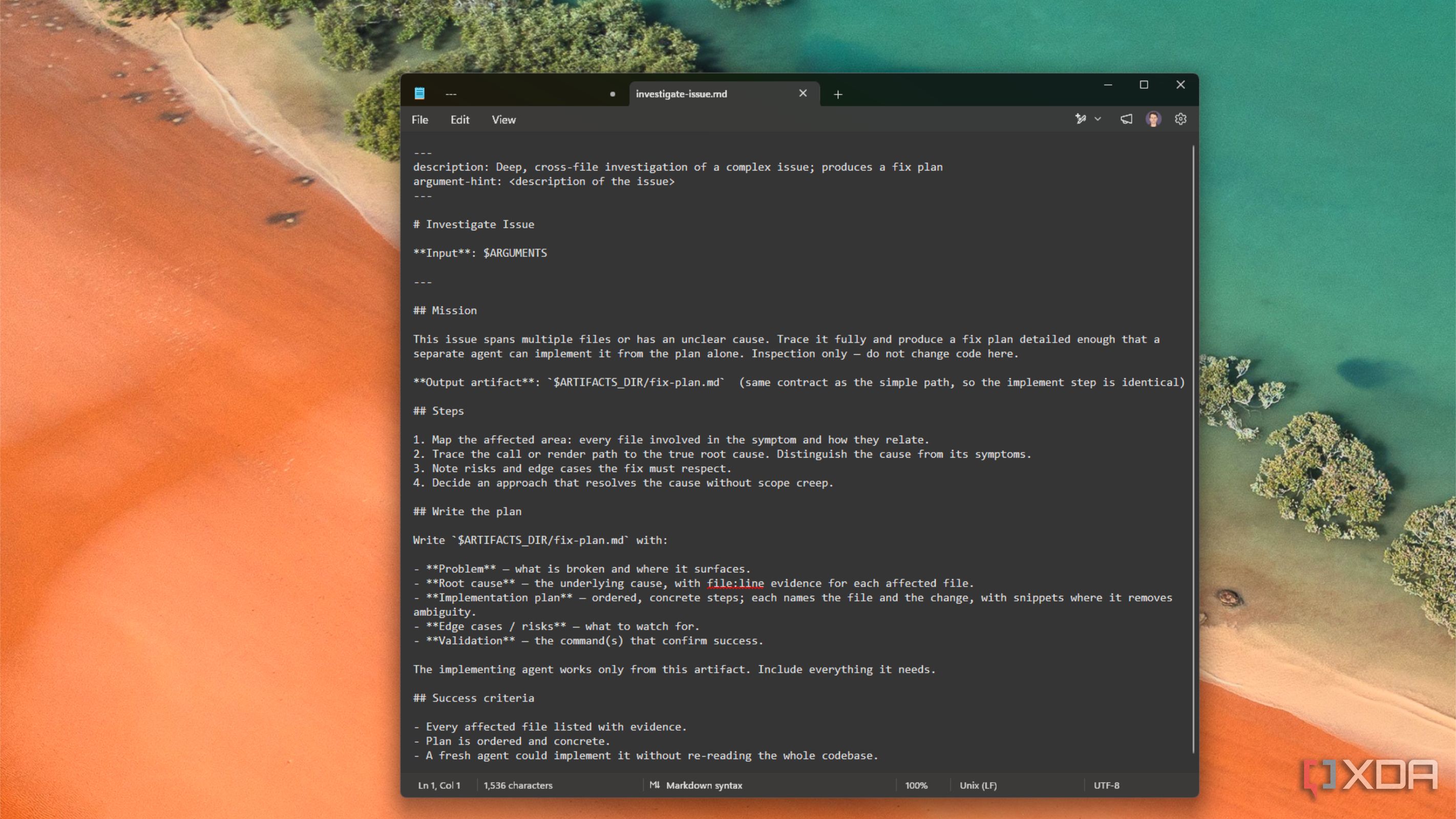Click the Markdown syntax status indicator

(x=704, y=785)
